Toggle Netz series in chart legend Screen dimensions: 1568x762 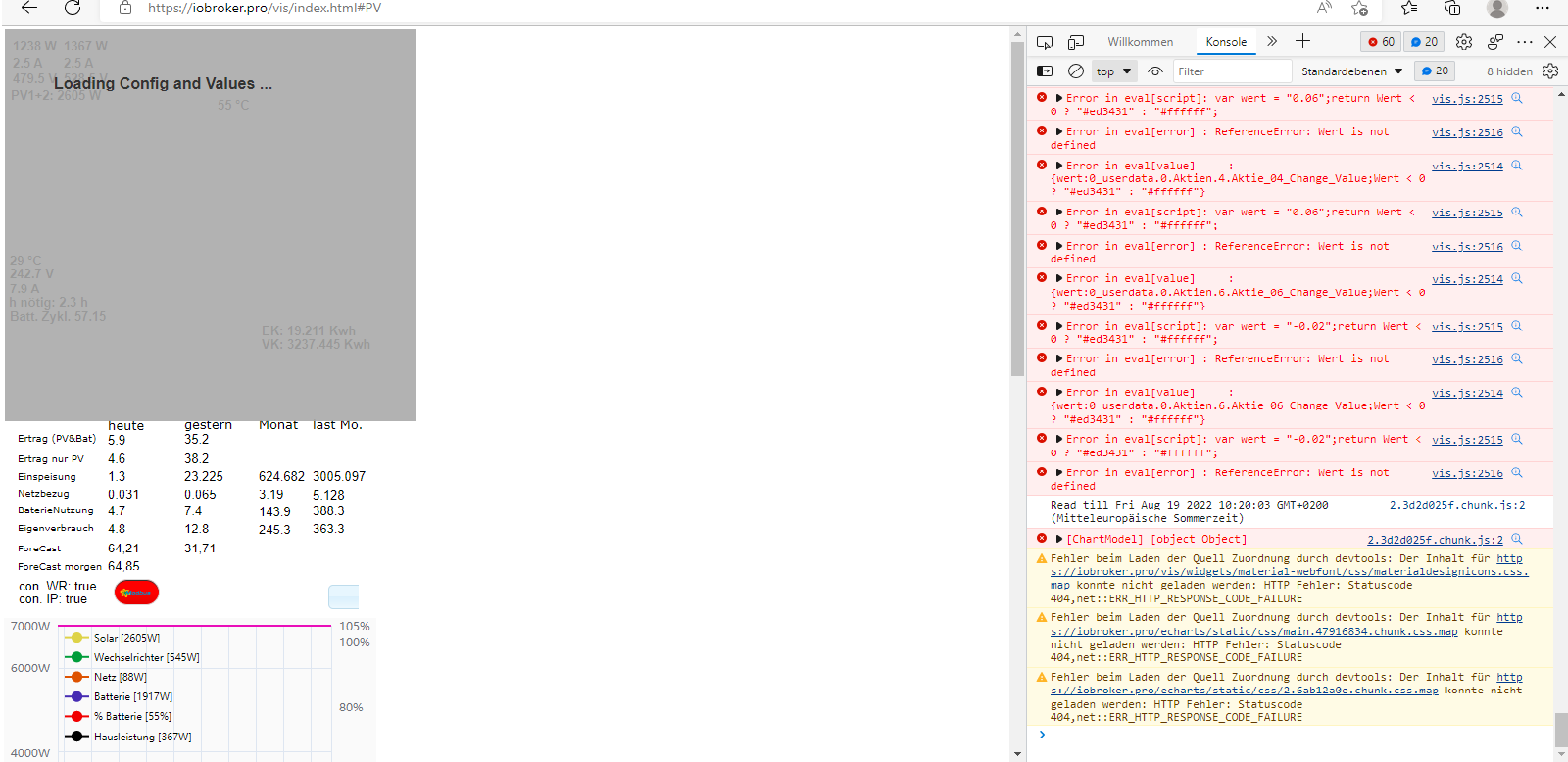106,677
